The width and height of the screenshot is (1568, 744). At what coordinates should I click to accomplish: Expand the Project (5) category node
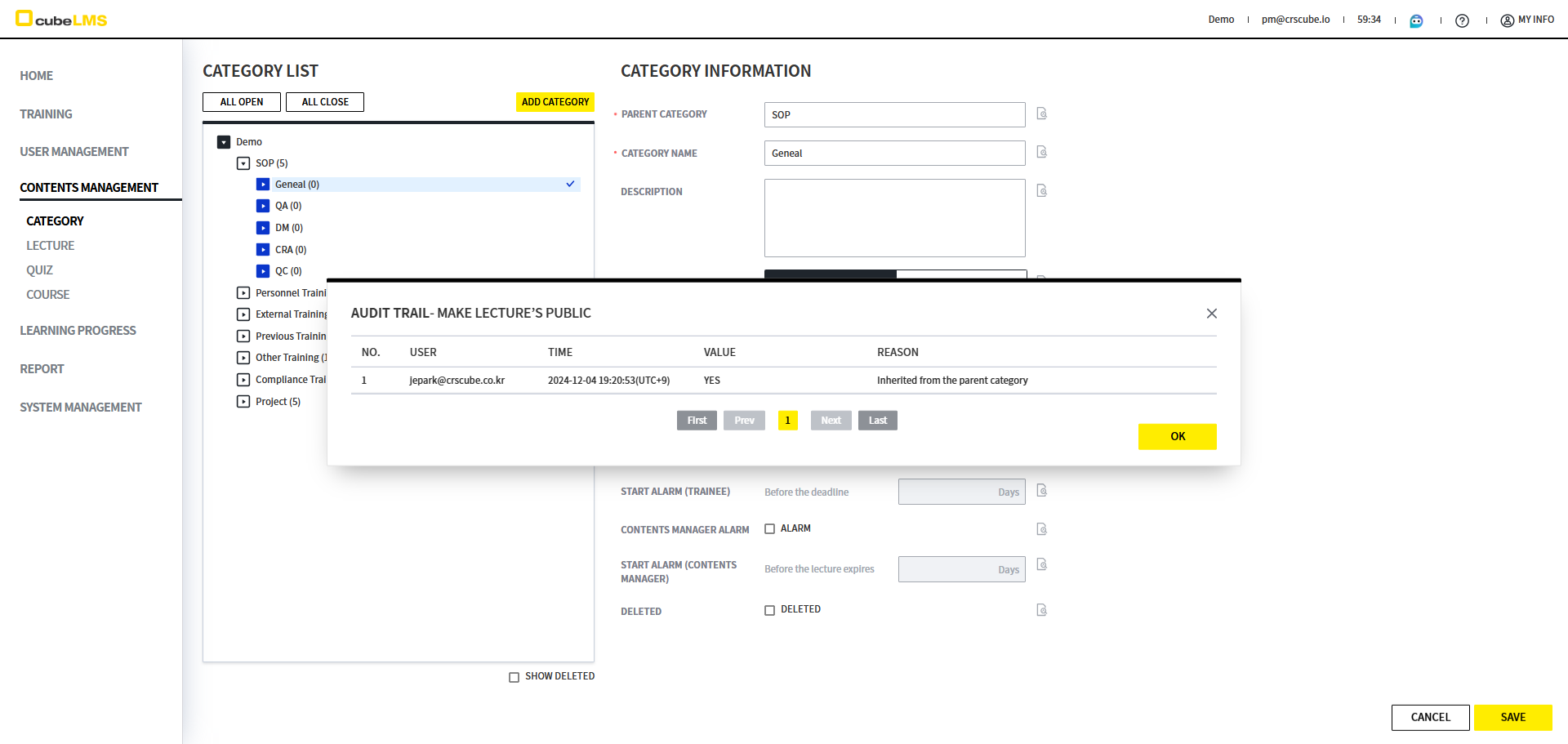(243, 402)
